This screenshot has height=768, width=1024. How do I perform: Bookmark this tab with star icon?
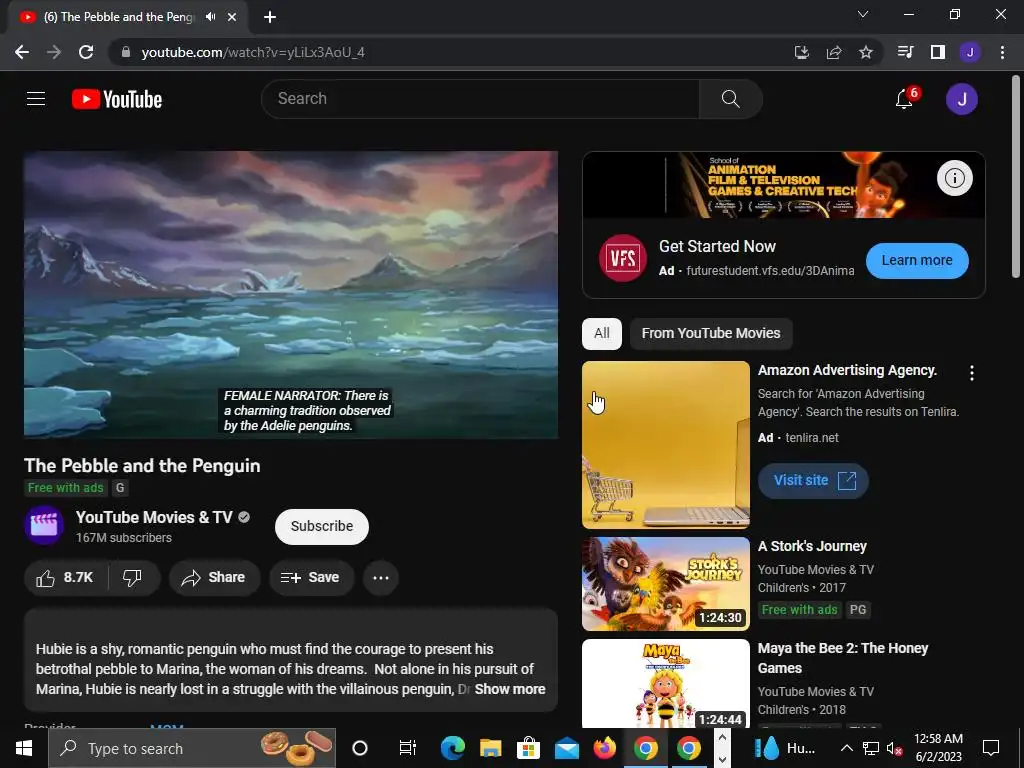(865, 52)
